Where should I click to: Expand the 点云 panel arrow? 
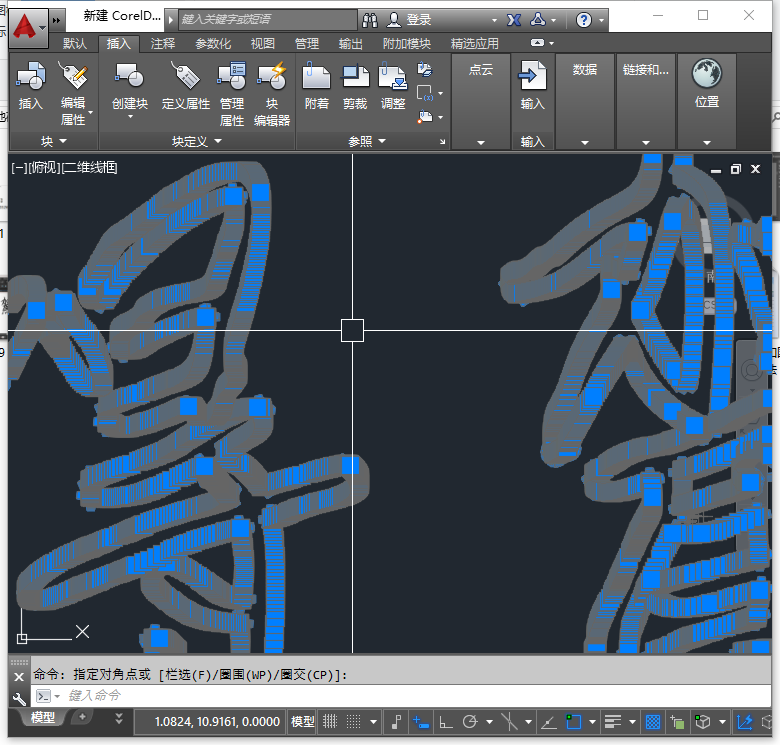click(481, 143)
